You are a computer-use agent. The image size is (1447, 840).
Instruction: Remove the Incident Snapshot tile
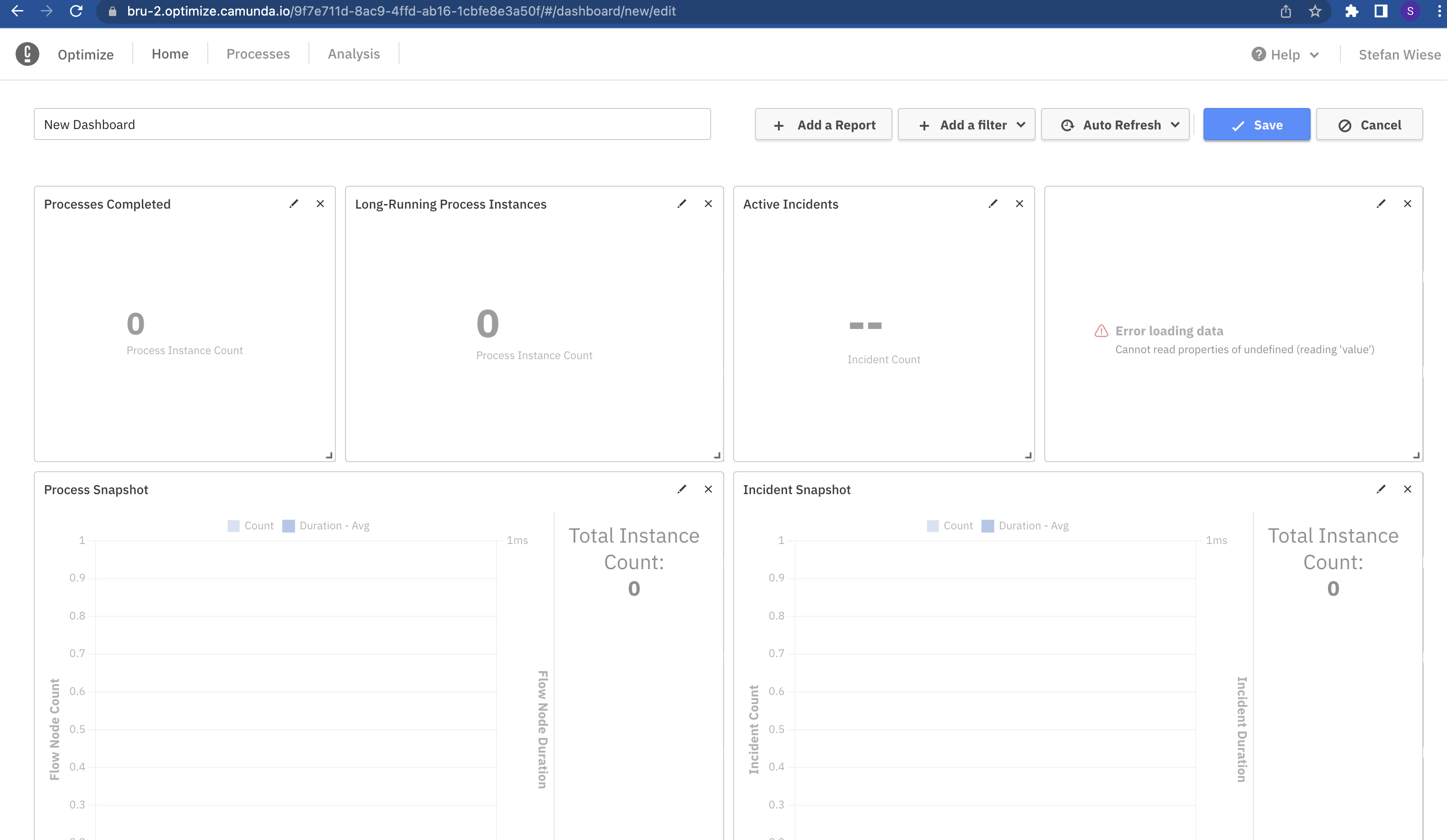click(x=1407, y=489)
